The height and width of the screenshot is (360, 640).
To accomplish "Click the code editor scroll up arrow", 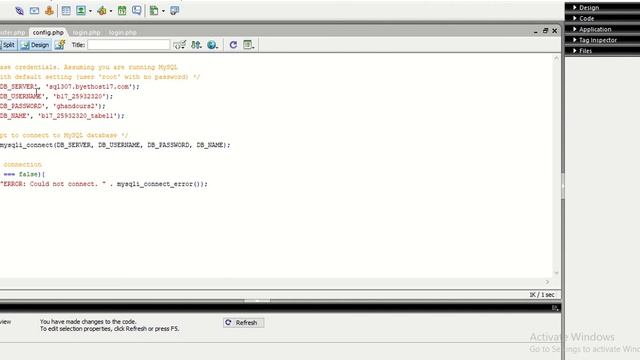I will (556, 58).
